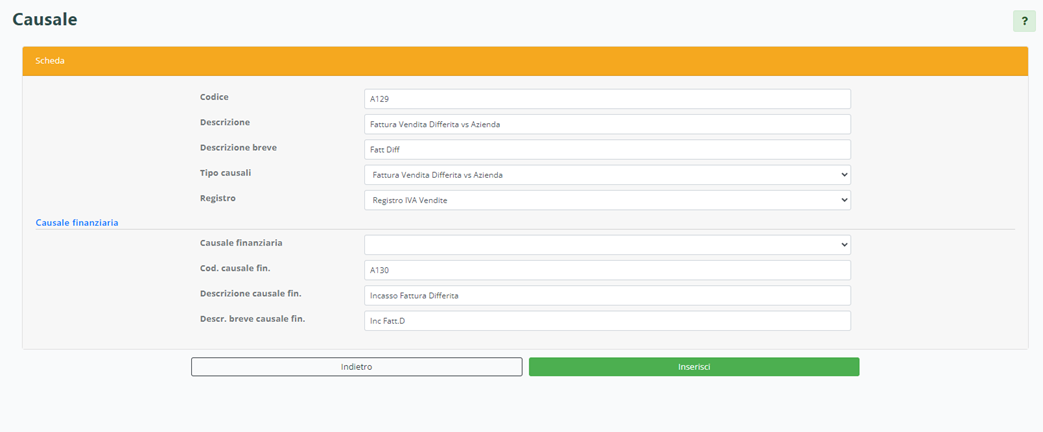Click the Codice field label

click(214, 97)
